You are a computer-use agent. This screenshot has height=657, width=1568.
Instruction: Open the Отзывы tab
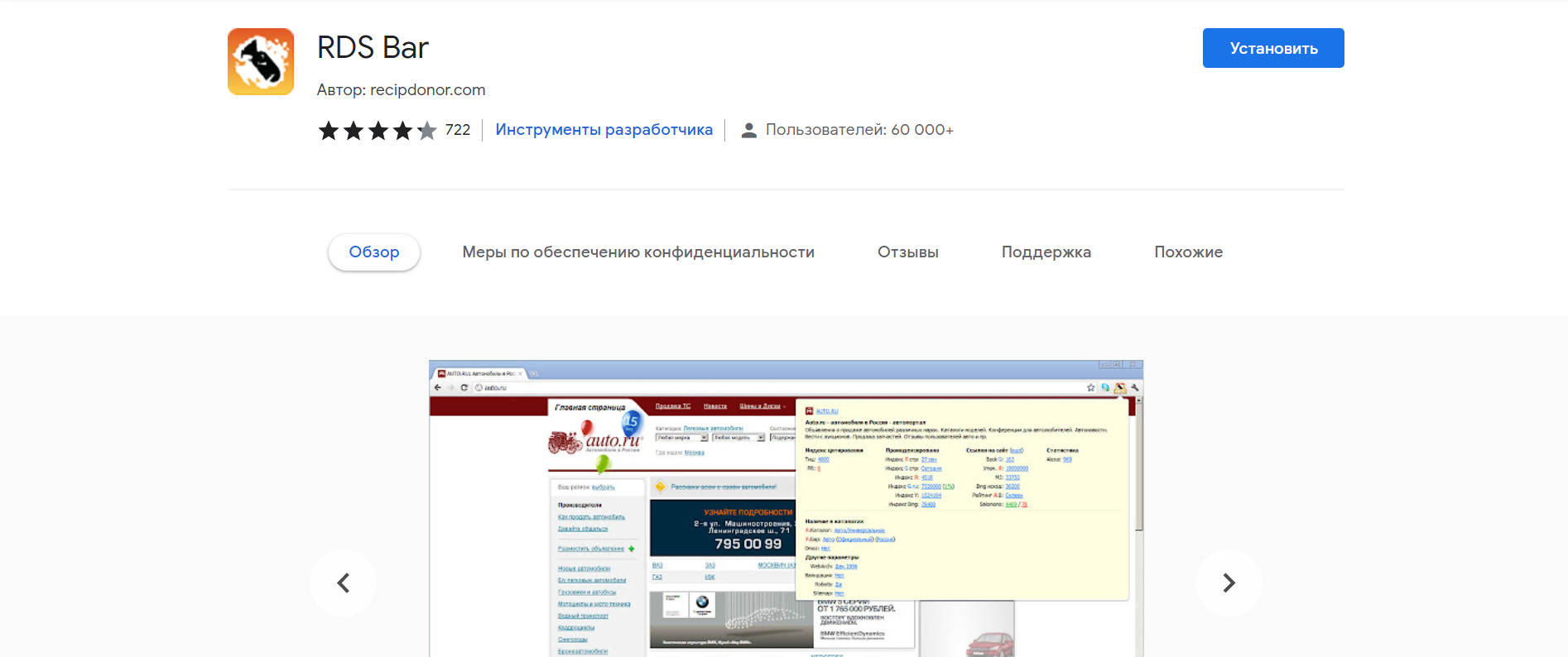pyautogui.click(x=908, y=252)
